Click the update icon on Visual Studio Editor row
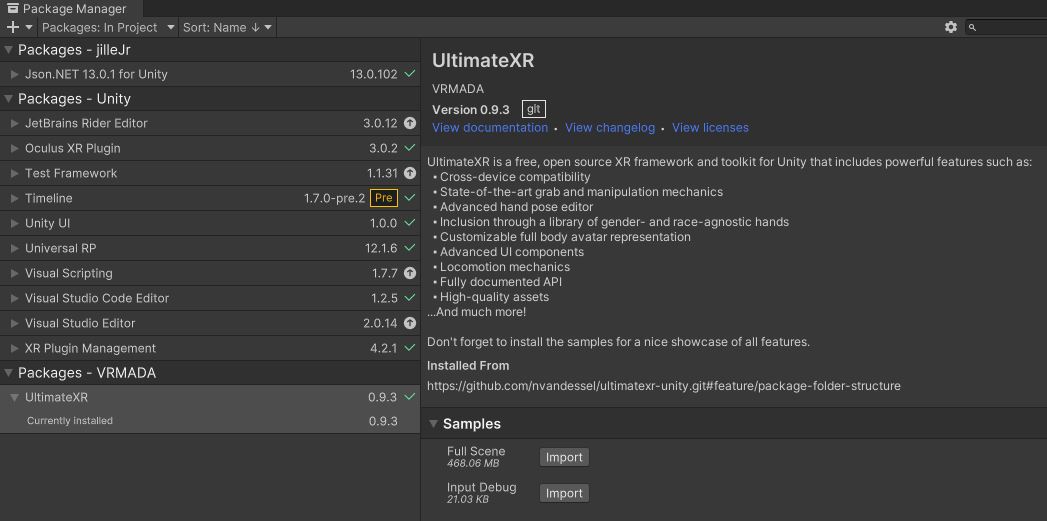Image resolution: width=1047 pixels, height=521 pixels. (410, 323)
